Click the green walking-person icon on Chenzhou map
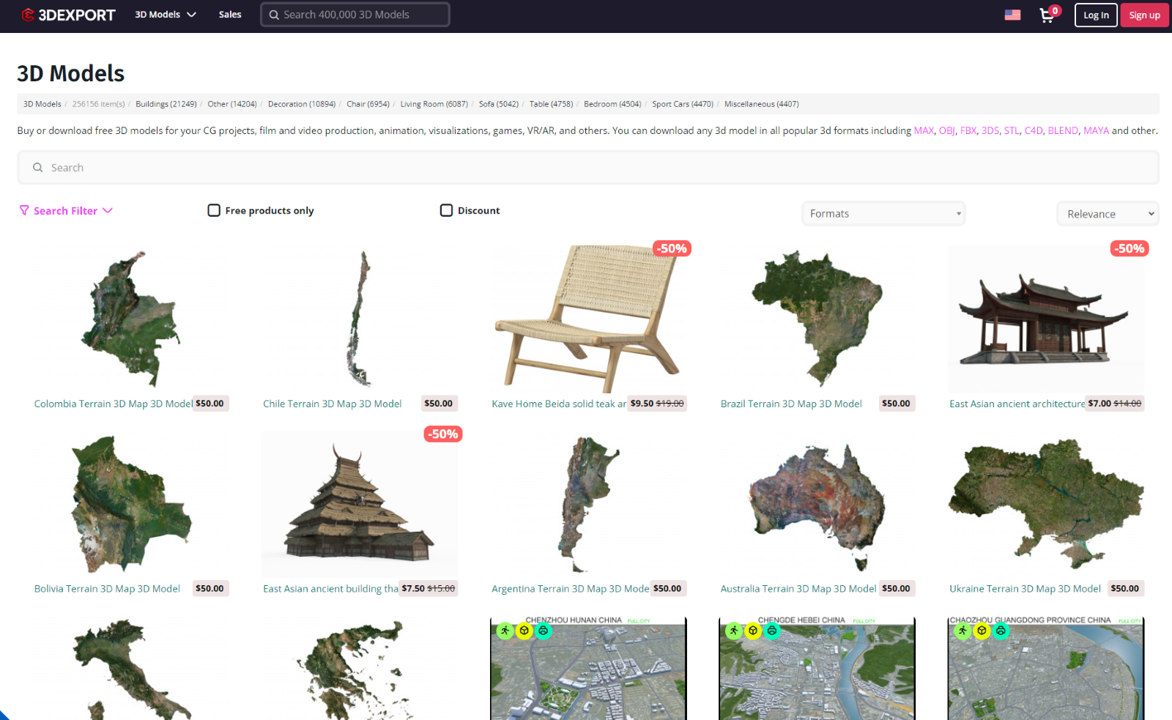1172x720 pixels. 505,630
